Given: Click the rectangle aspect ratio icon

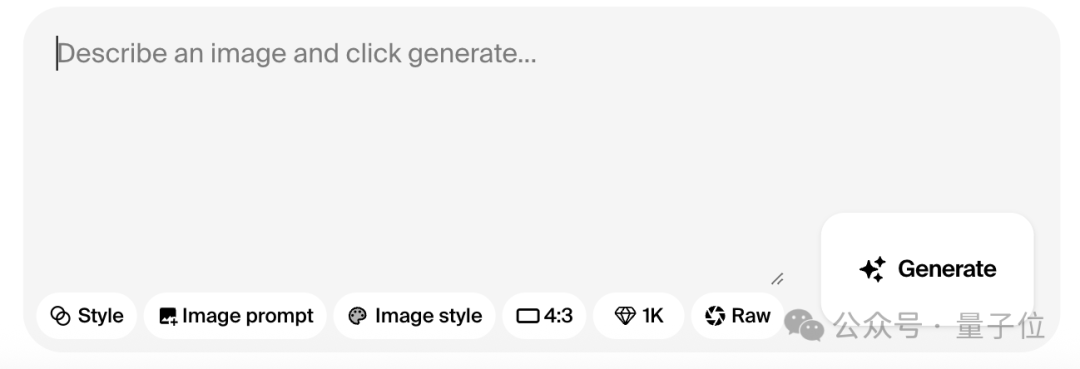Looking at the screenshot, I should 528,316.
